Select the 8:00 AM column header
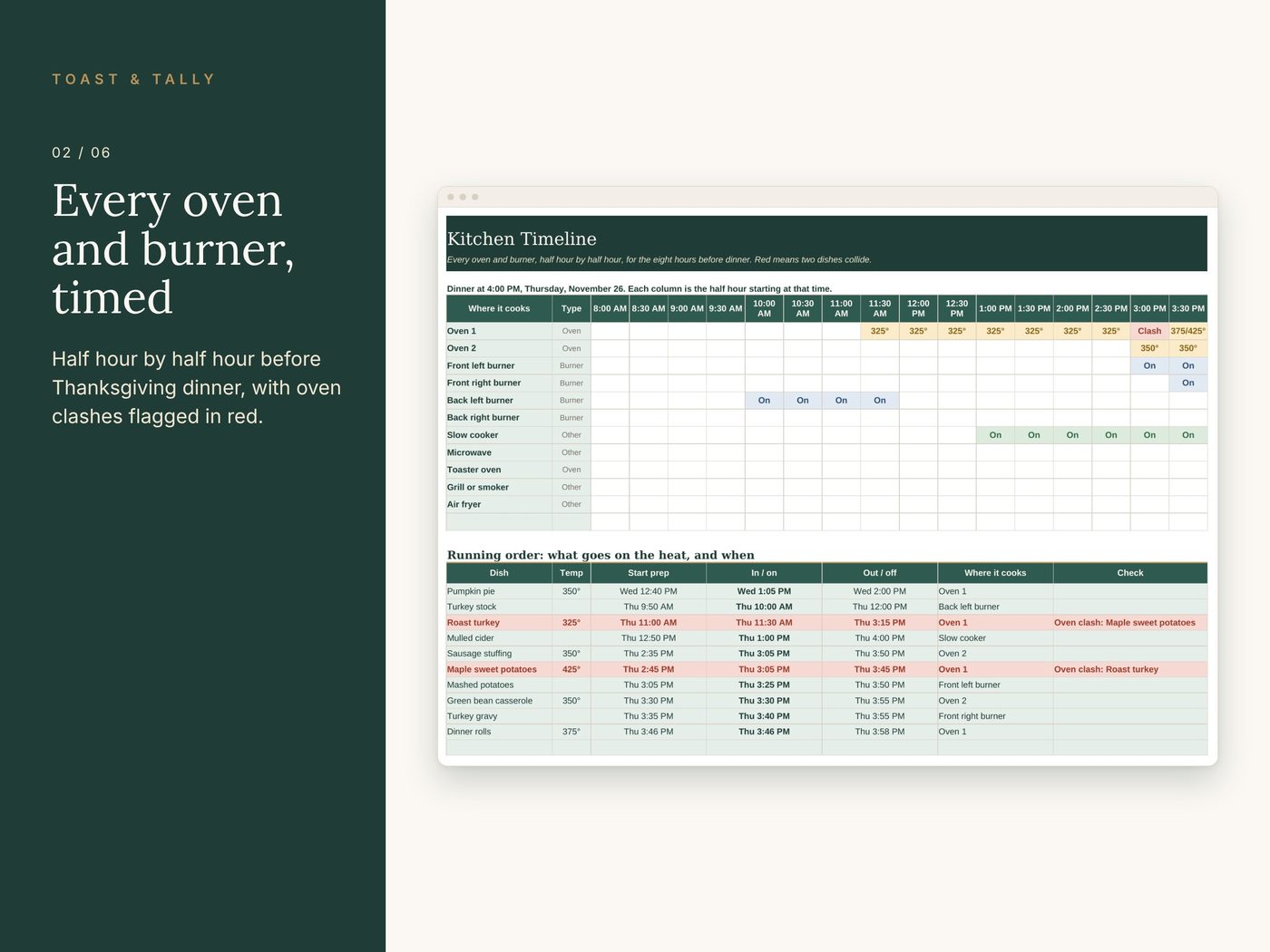The width and height of the screenshot is (1270, 952). click(610, 308)
